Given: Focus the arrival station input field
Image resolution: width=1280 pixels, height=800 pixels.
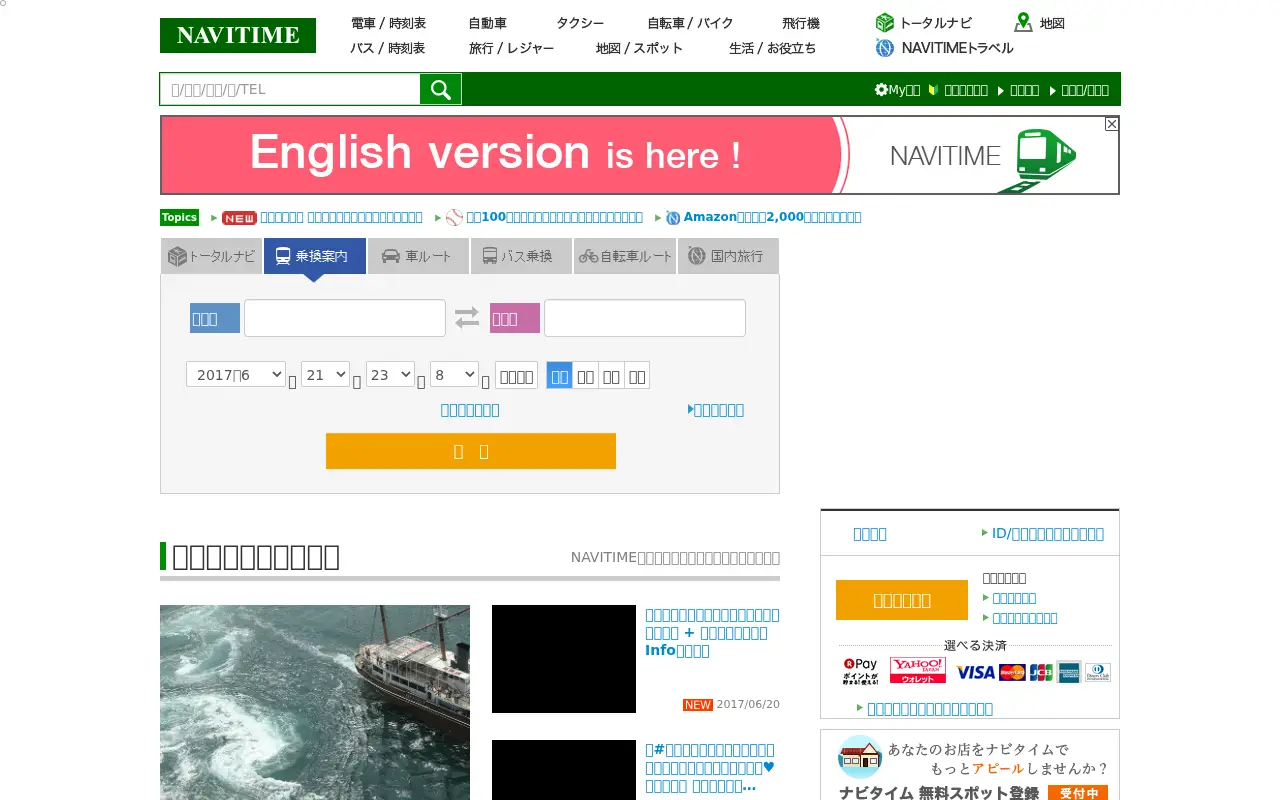Looking at the screenshot, I should tap(645, 318).
